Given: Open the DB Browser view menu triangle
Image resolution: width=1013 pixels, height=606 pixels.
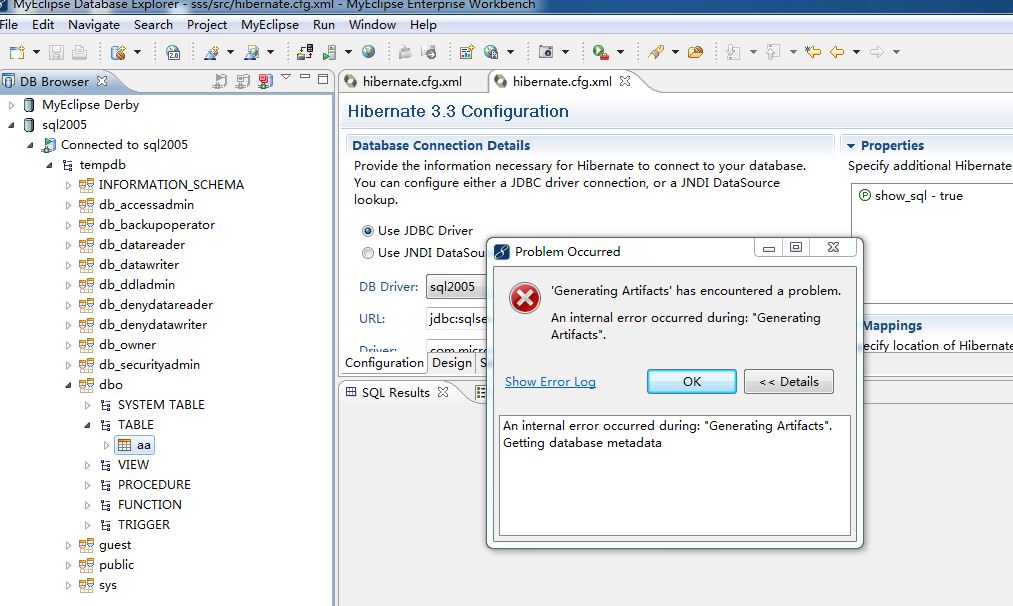Looking at the screenshot, I should 286,78.
